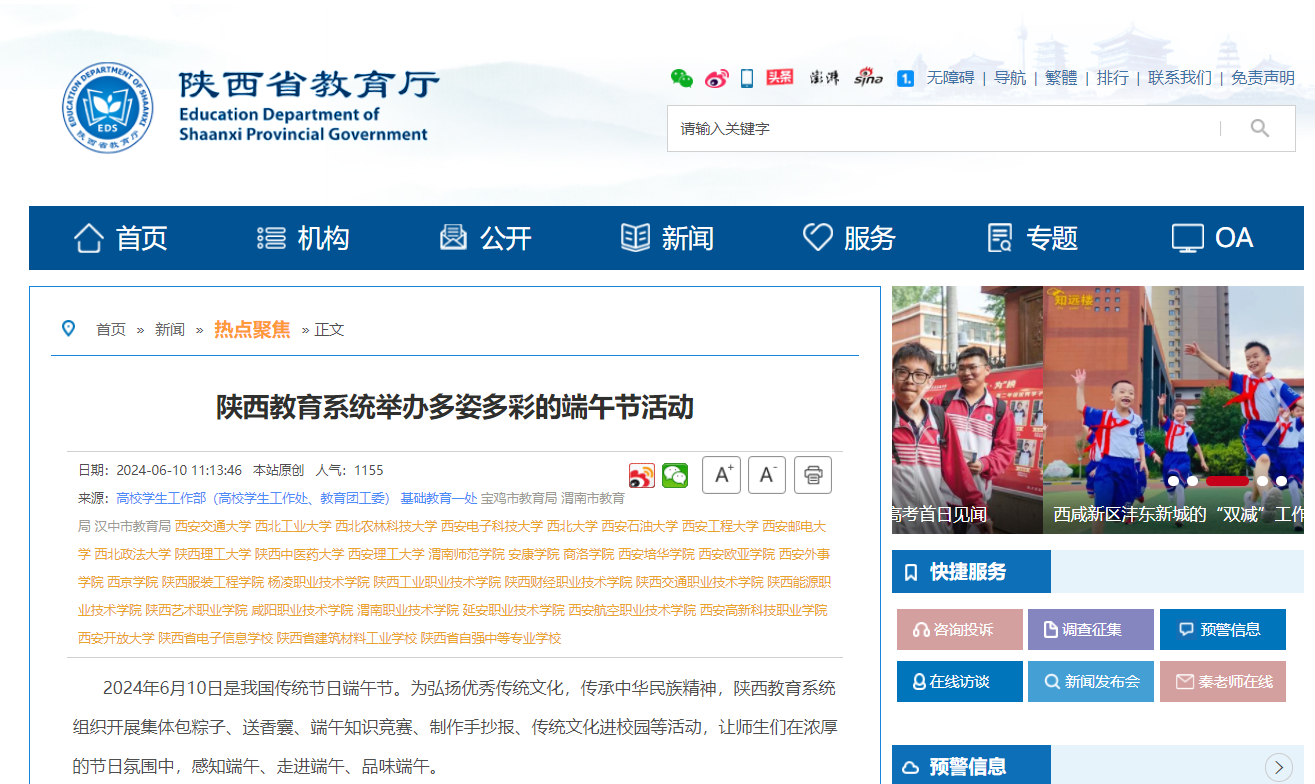Switch to Traditional Chinese (繁體)

tap(1061, 78)
